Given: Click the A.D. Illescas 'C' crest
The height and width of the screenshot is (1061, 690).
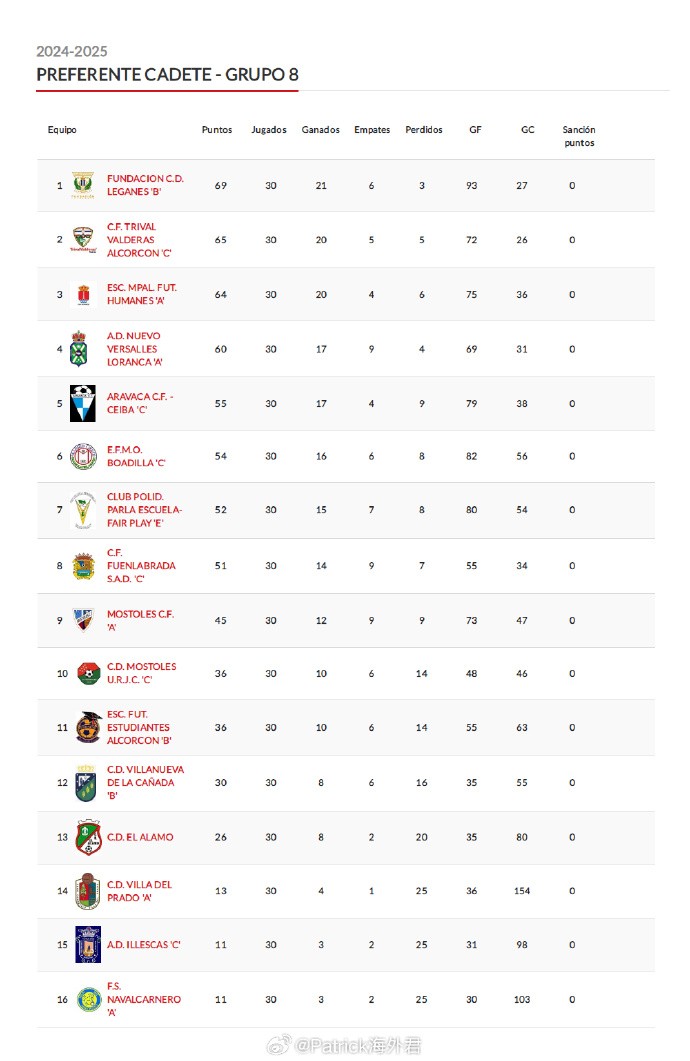Looking at the screenshot, I should click(x=88, y=944).
